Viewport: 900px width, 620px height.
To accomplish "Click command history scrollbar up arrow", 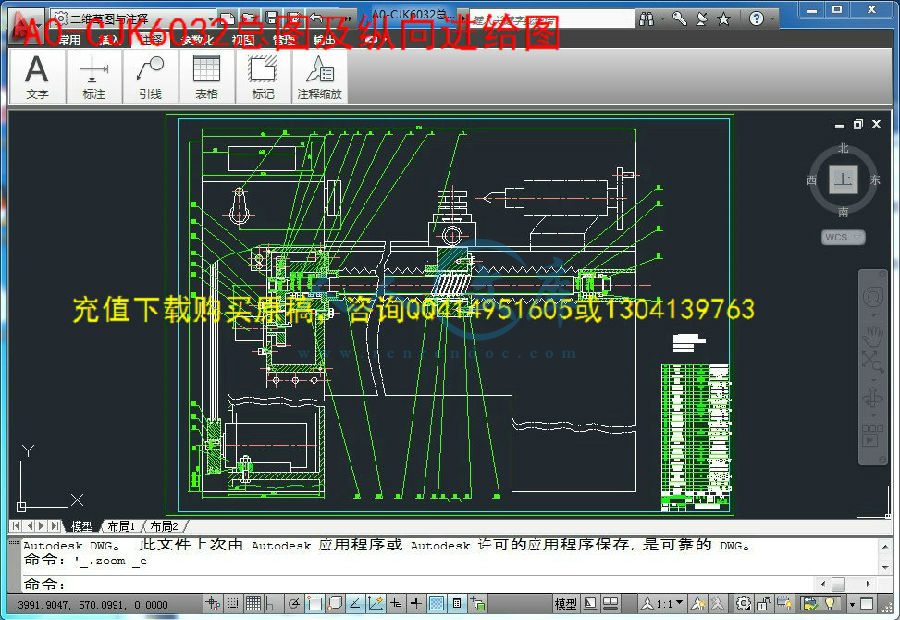I will pyautogui.click(x=885, y=547).
